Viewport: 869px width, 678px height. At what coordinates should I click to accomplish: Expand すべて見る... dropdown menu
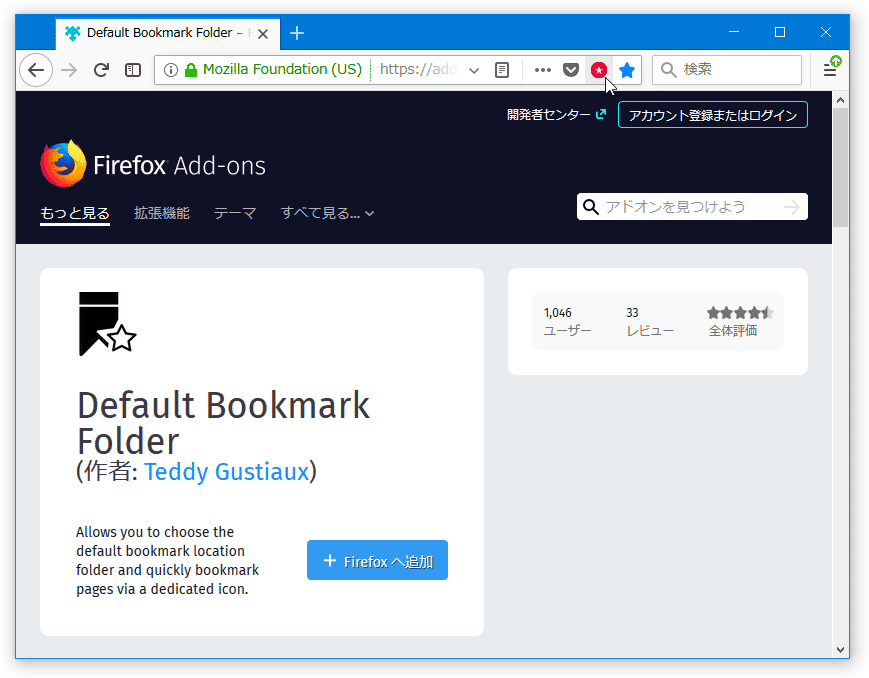coord(328,213)
